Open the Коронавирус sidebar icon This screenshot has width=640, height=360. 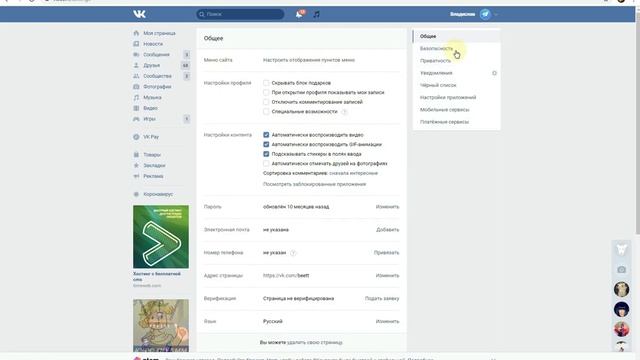tap(136, 194)
